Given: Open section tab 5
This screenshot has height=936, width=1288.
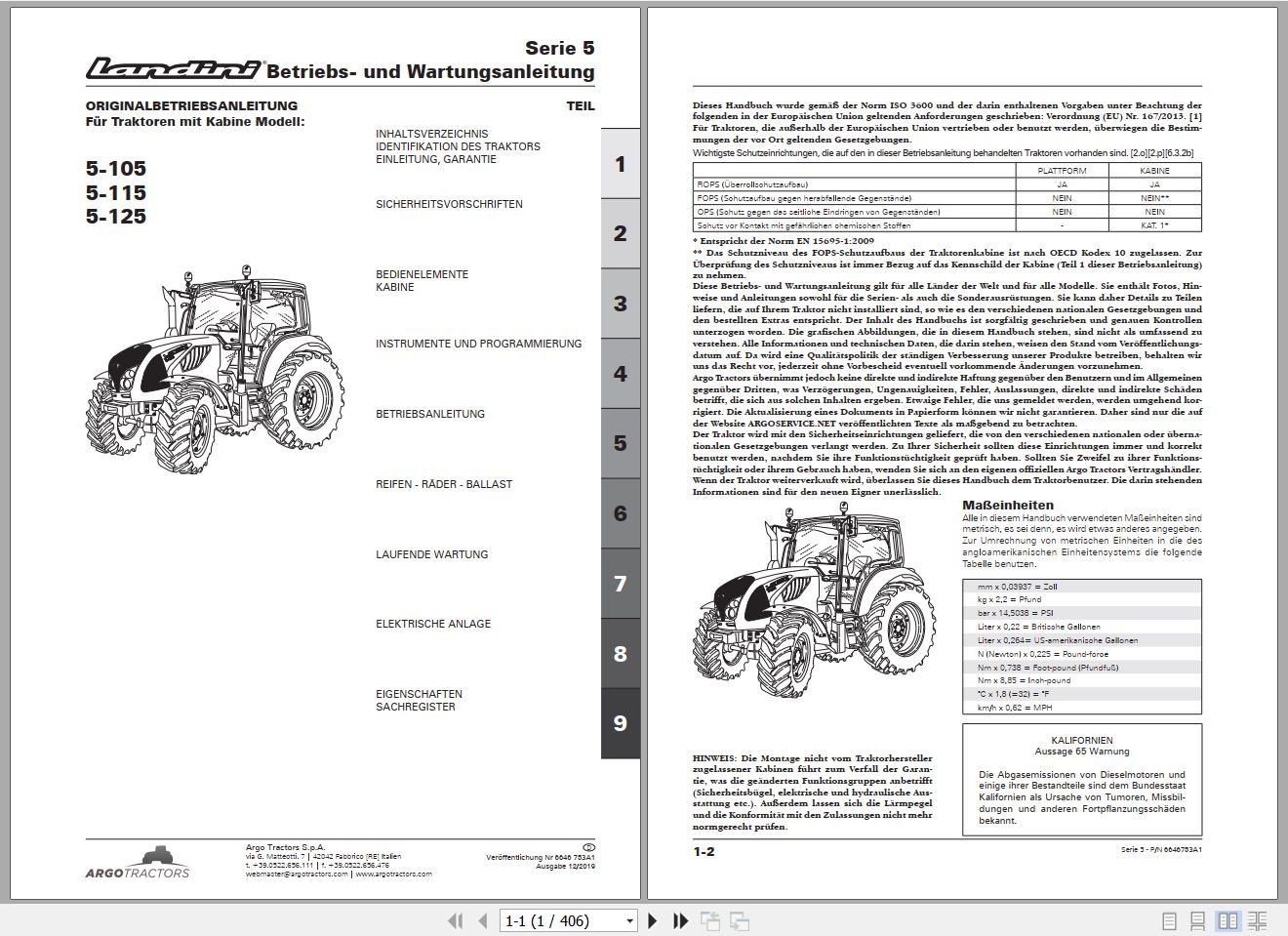Looking at the screenshot, I should click(x=620, y=443).
